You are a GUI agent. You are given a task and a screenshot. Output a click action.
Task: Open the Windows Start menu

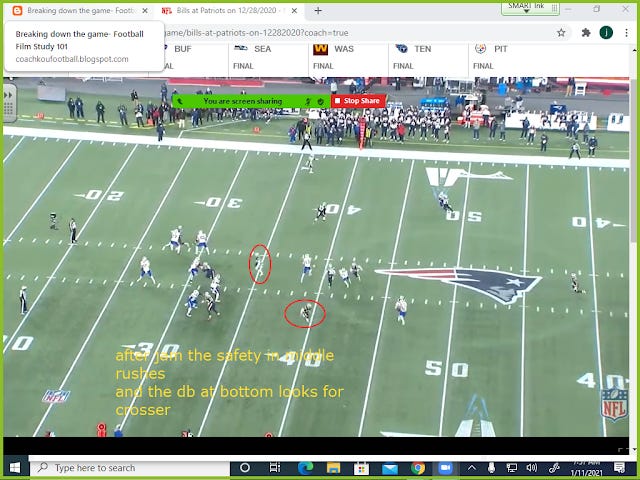15,468
